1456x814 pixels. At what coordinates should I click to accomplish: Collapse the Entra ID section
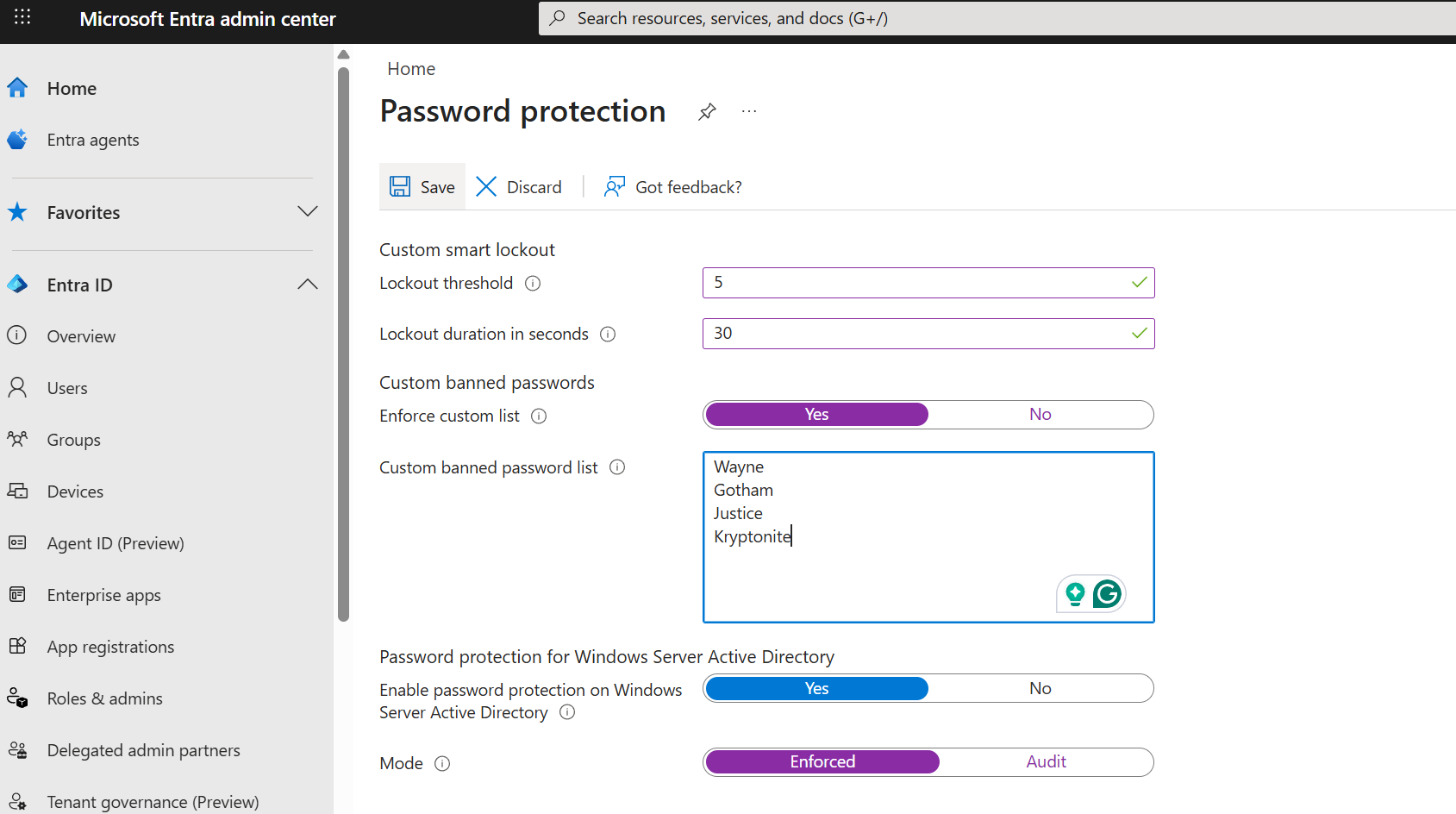307,285
